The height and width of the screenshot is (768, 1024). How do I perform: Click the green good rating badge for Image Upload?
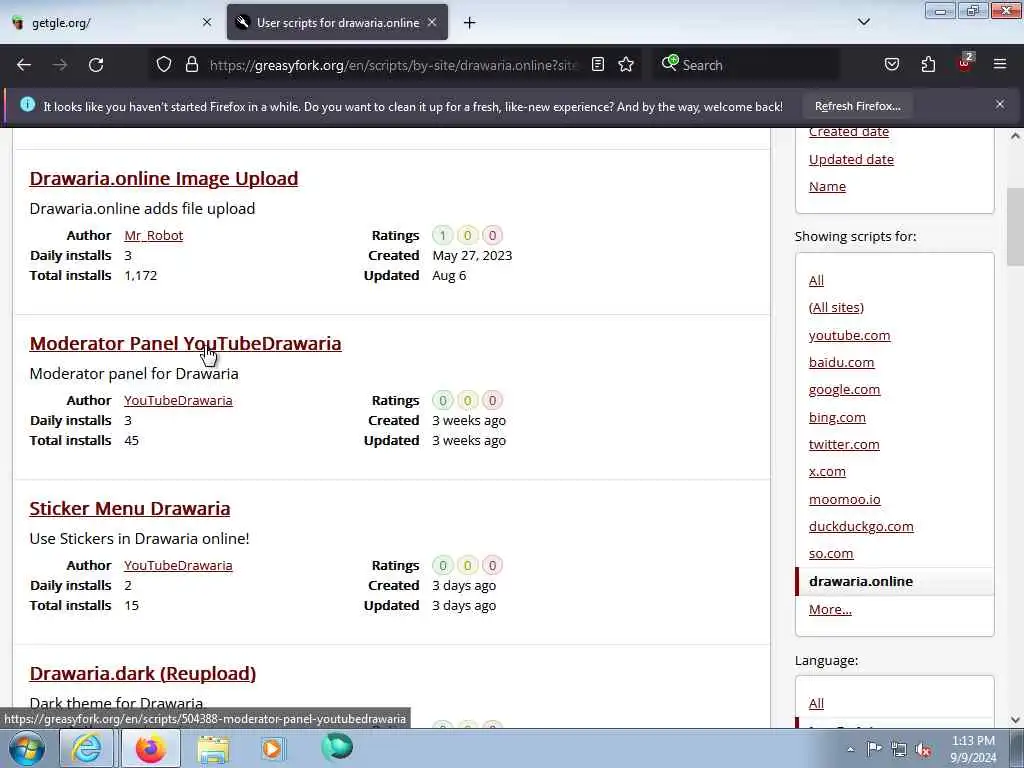click(x=442, y=235)
